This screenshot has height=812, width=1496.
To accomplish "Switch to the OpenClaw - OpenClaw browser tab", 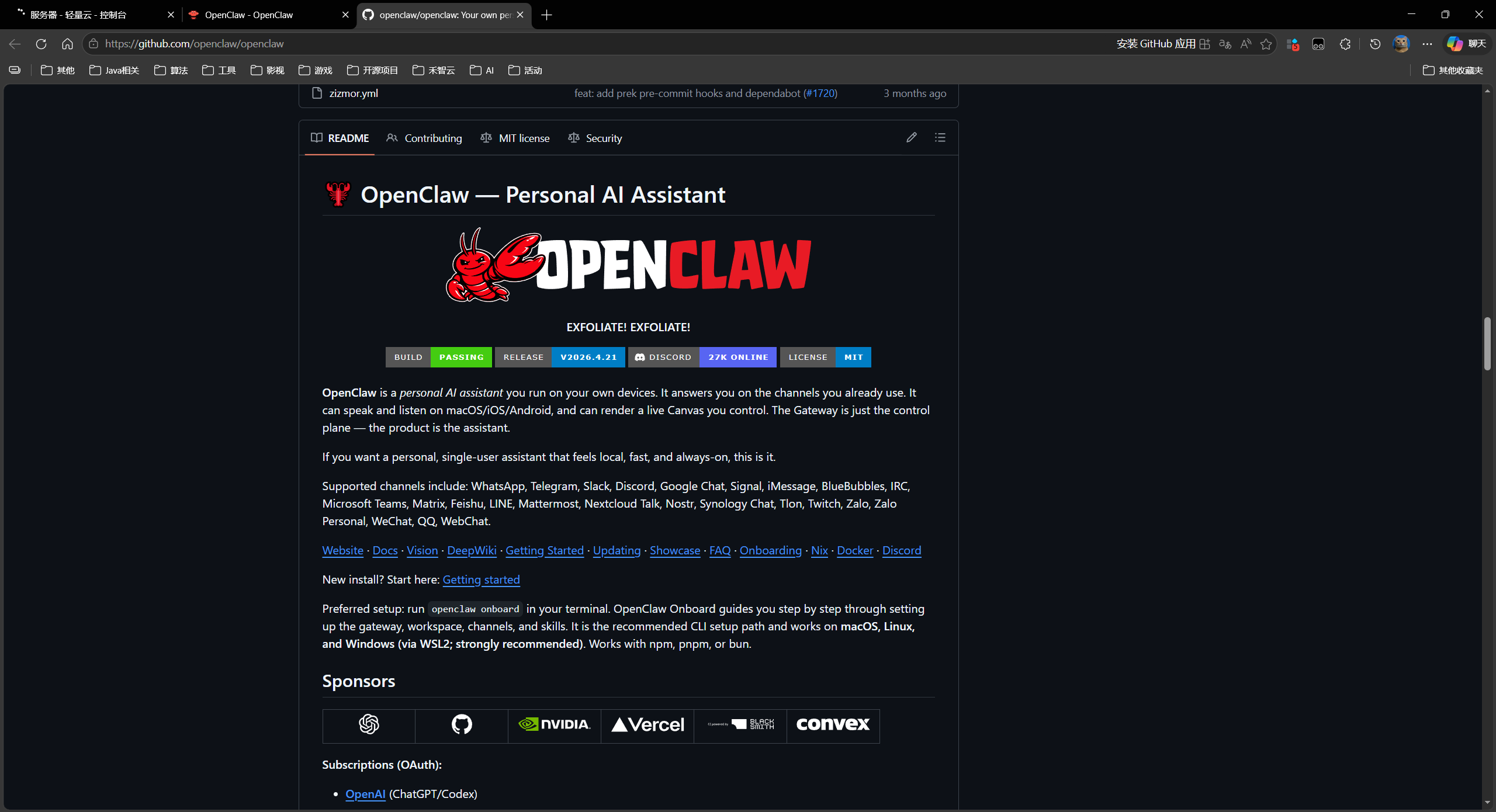I will pyautogui.click(x=249, y=15).
